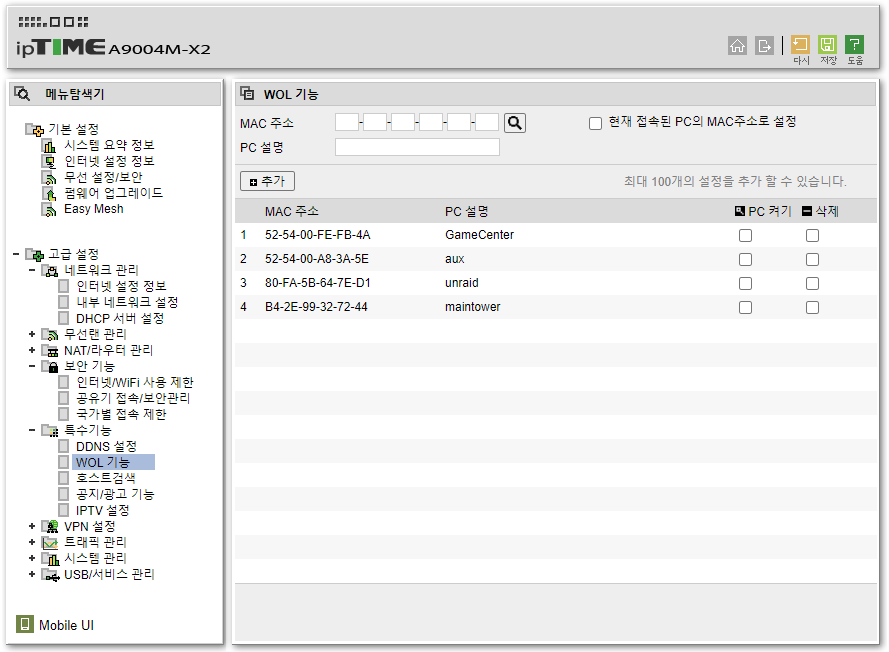Click the green 저장 save icon

pyautogui.click(x=828, y=44)
